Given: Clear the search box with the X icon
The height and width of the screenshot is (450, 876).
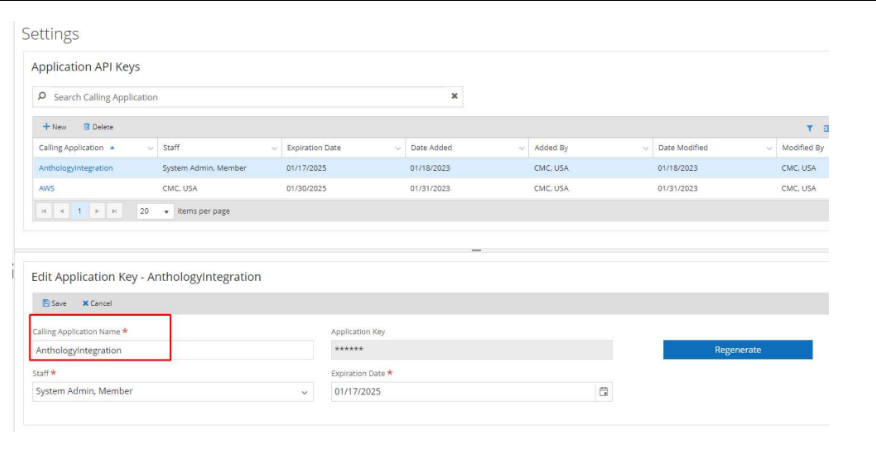Looking at the screenshot, I should (x=454, y=97).
